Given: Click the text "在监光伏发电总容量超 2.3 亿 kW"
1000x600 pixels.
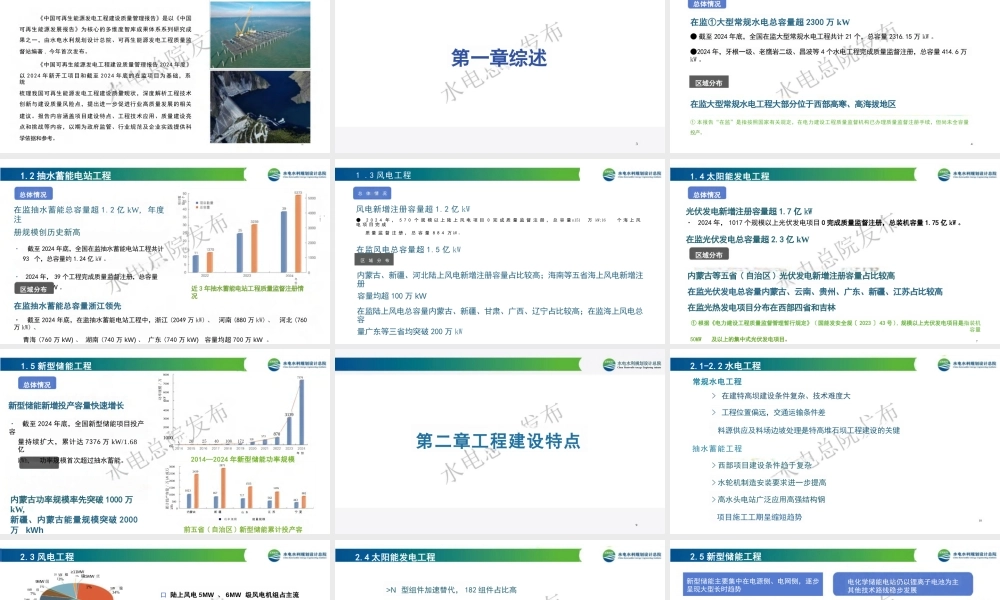Looking at the screenshot, I should pyautogui.click(x=747, y=239).
